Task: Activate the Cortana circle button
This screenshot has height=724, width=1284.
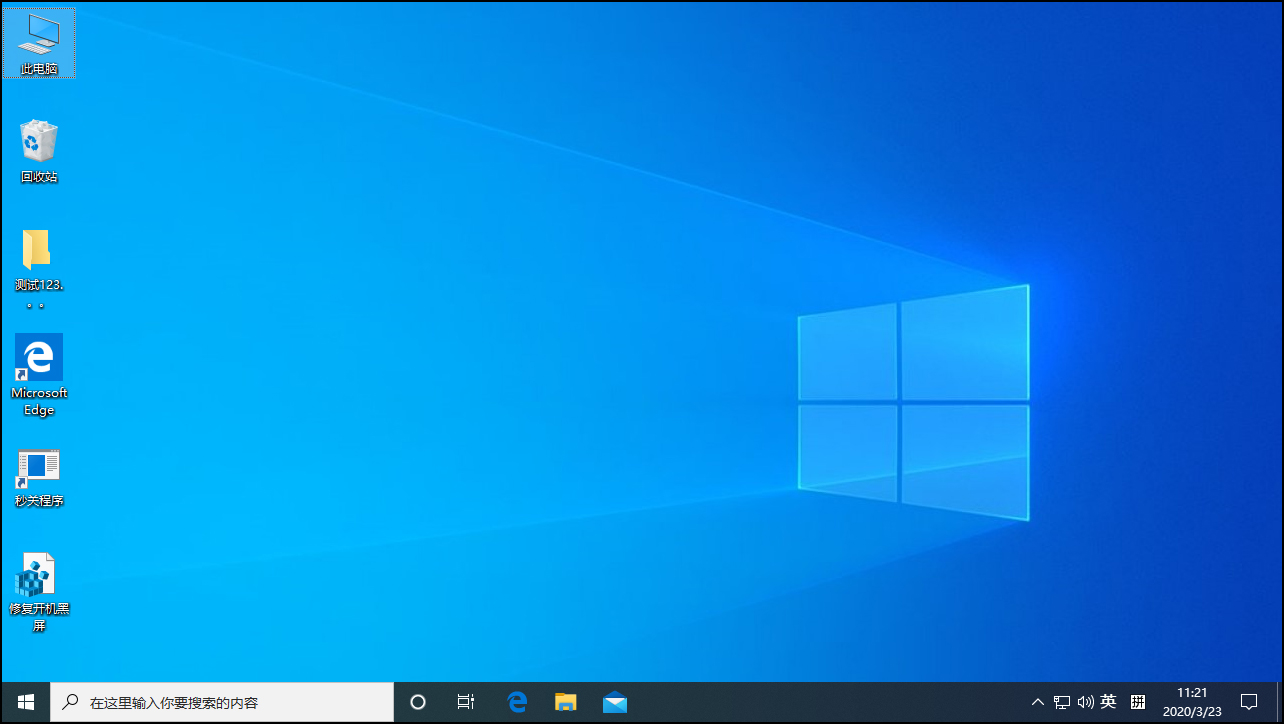Action: (417, 701)
